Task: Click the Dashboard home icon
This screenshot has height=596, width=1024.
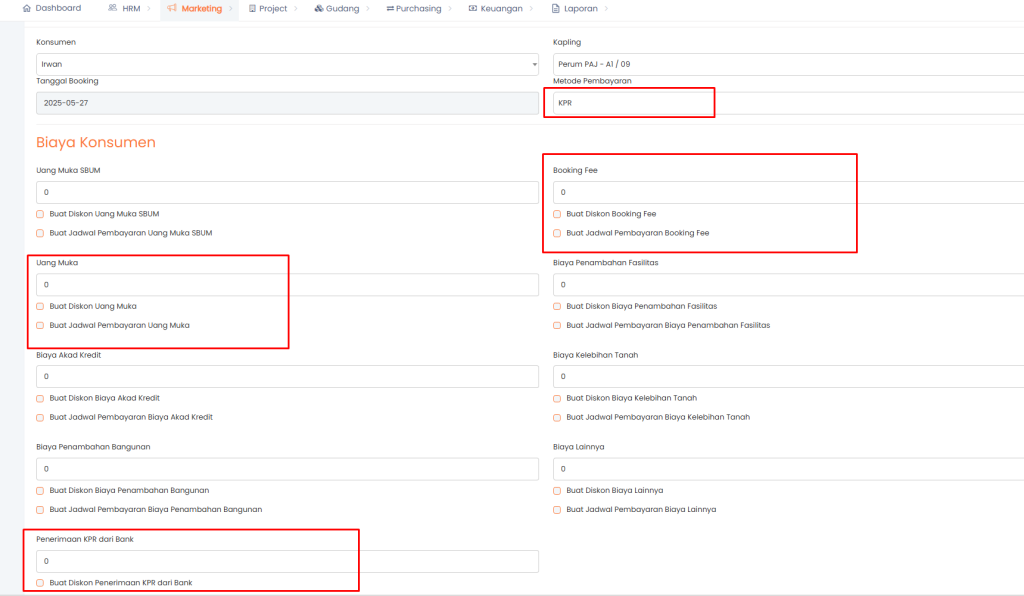Action: click(27, 8)
